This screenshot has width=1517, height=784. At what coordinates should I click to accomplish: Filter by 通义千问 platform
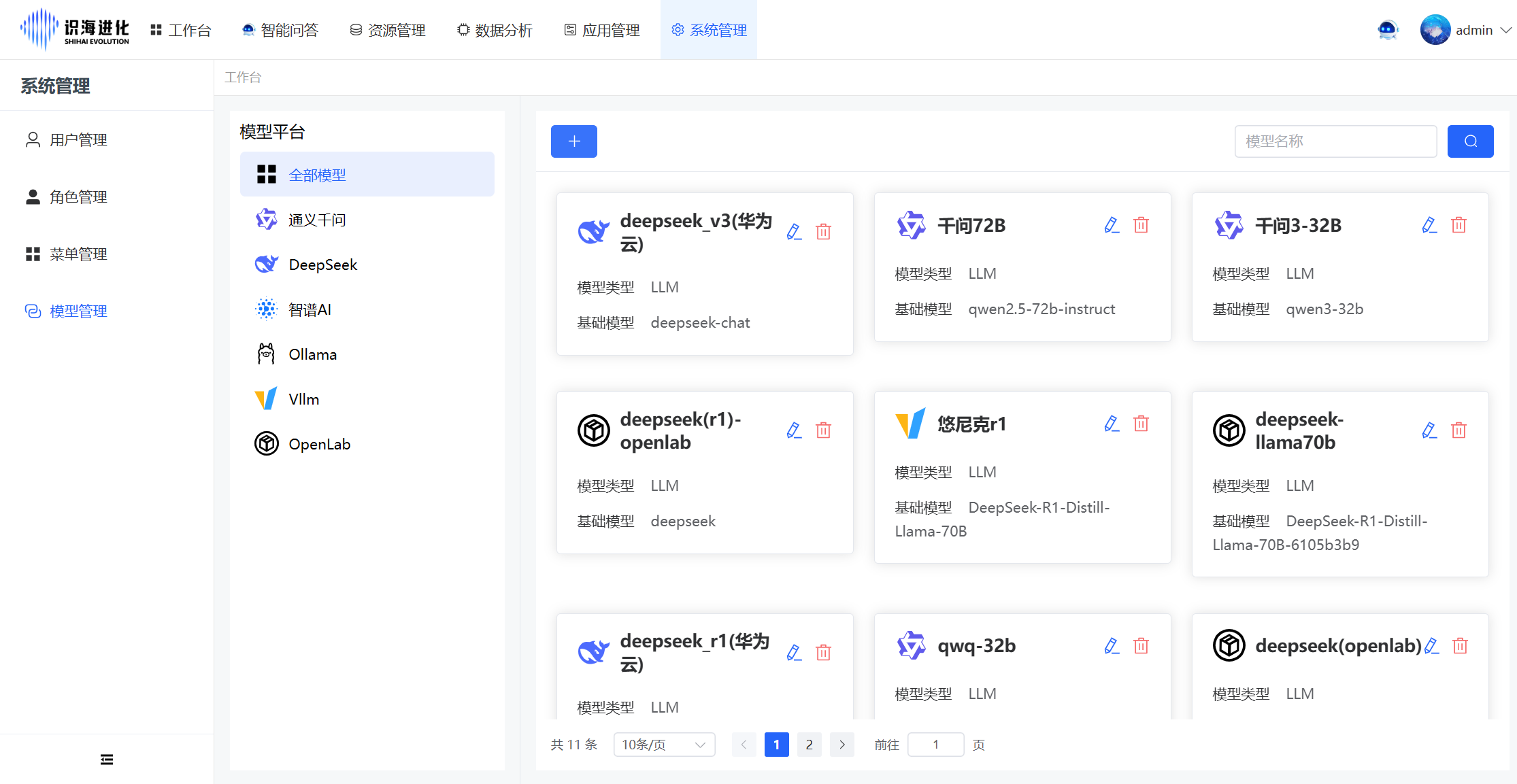(367, 220)
